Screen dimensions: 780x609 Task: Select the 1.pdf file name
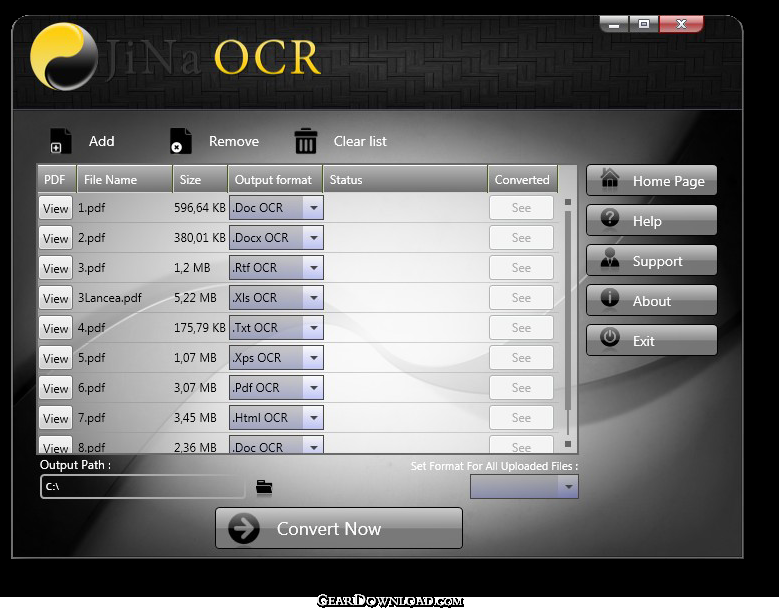click(91, 208)
